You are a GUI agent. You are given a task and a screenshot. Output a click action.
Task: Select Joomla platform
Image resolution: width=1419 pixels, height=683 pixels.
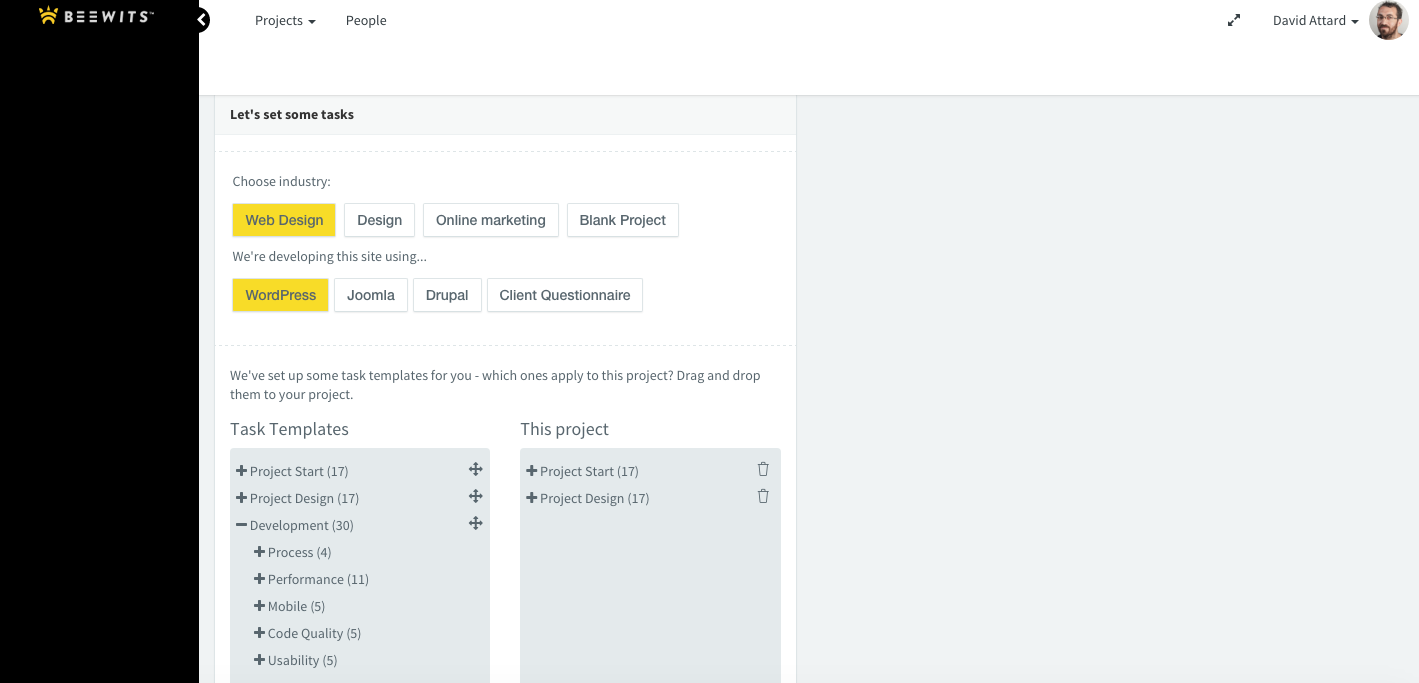click(x=371, y=295)
